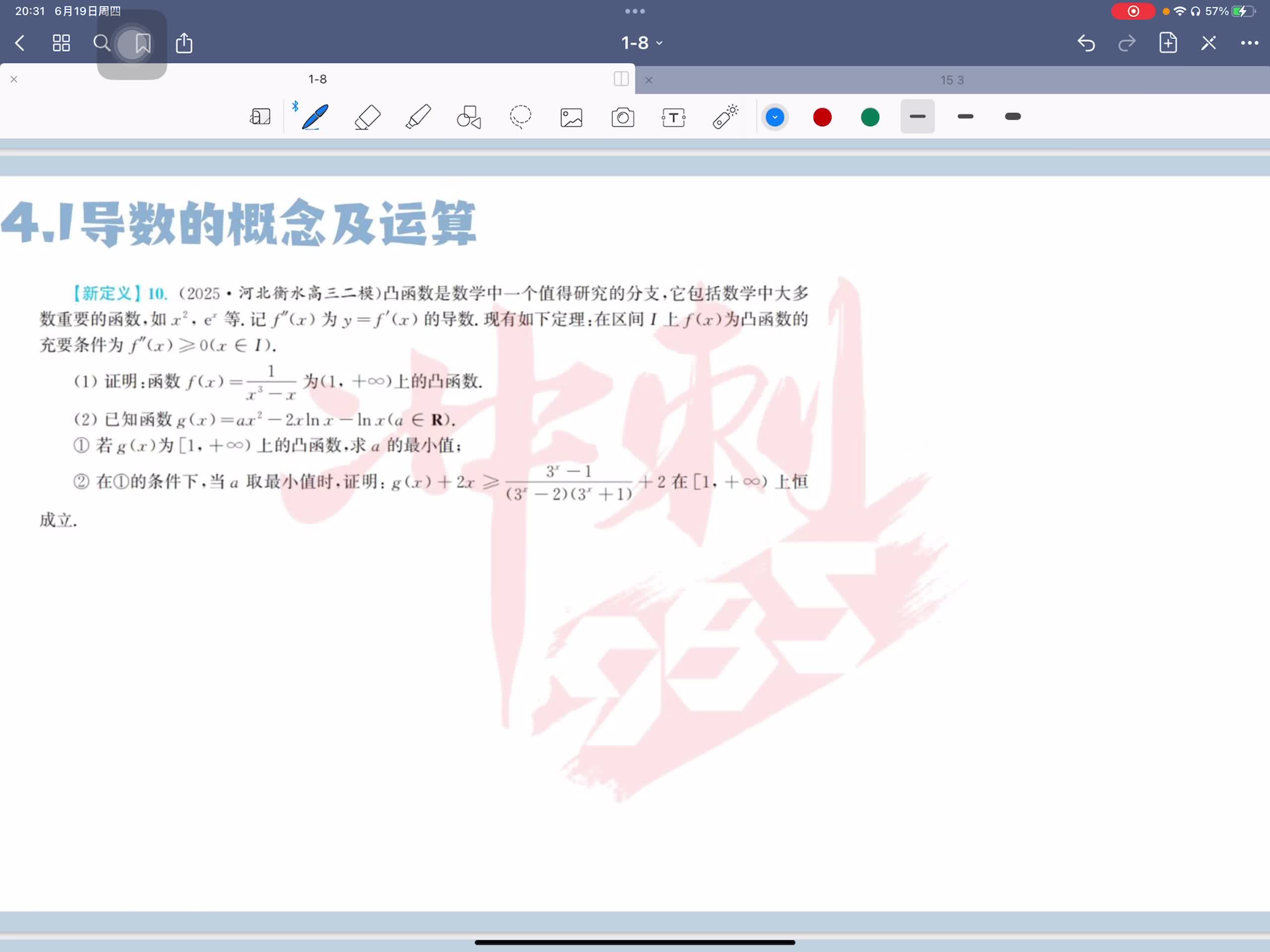
Task: Activate the laser pointer tool
Action: click(725, 117)
